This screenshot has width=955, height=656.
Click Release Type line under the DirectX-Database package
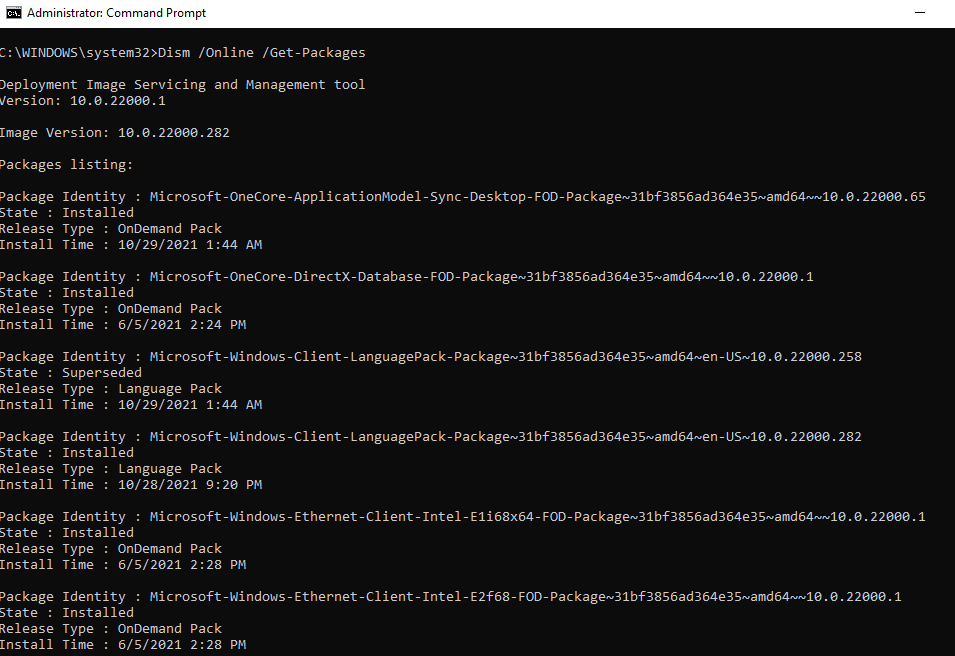pyautogui.click(x=110, y=308)
